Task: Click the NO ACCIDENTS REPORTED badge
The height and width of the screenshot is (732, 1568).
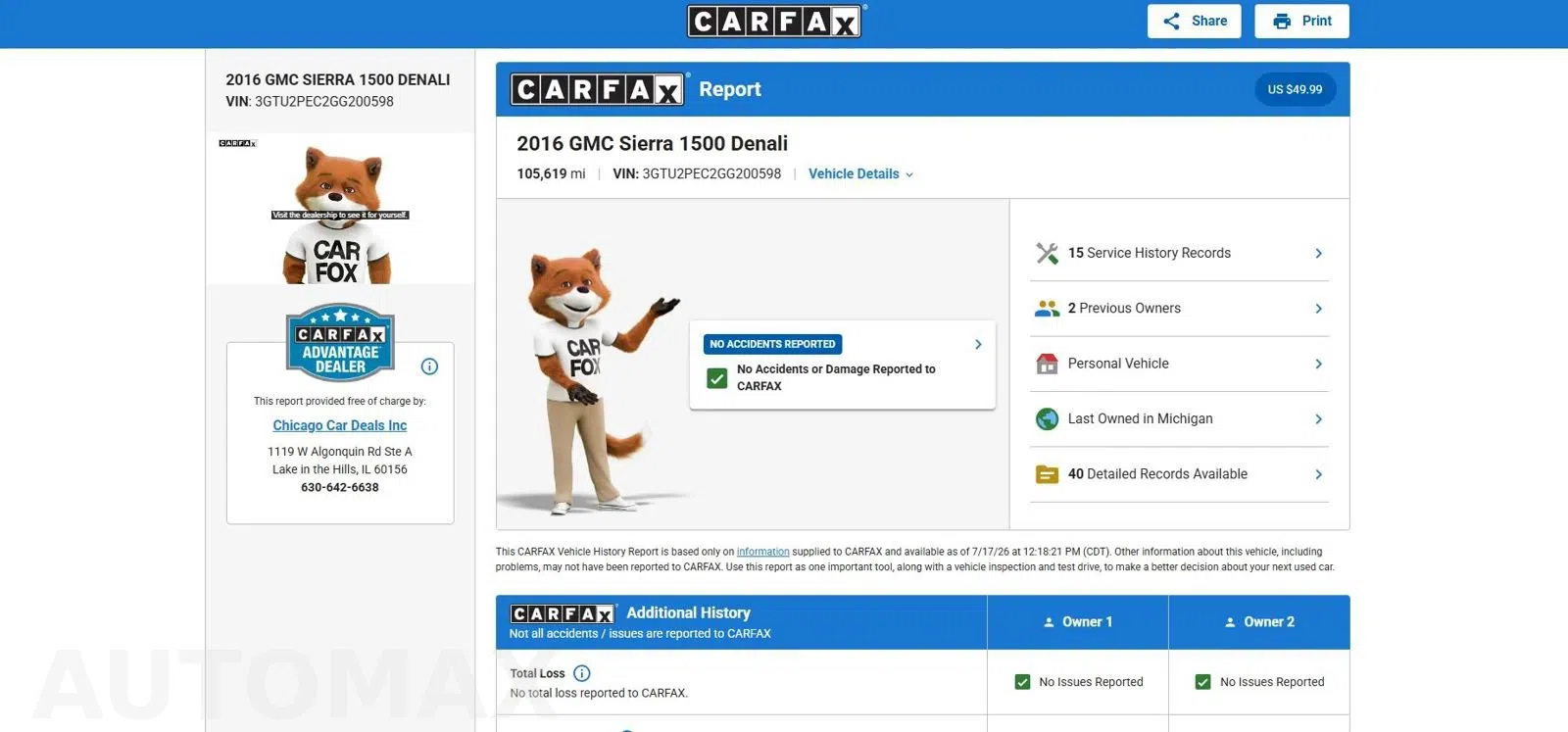Action: (772, 344)
